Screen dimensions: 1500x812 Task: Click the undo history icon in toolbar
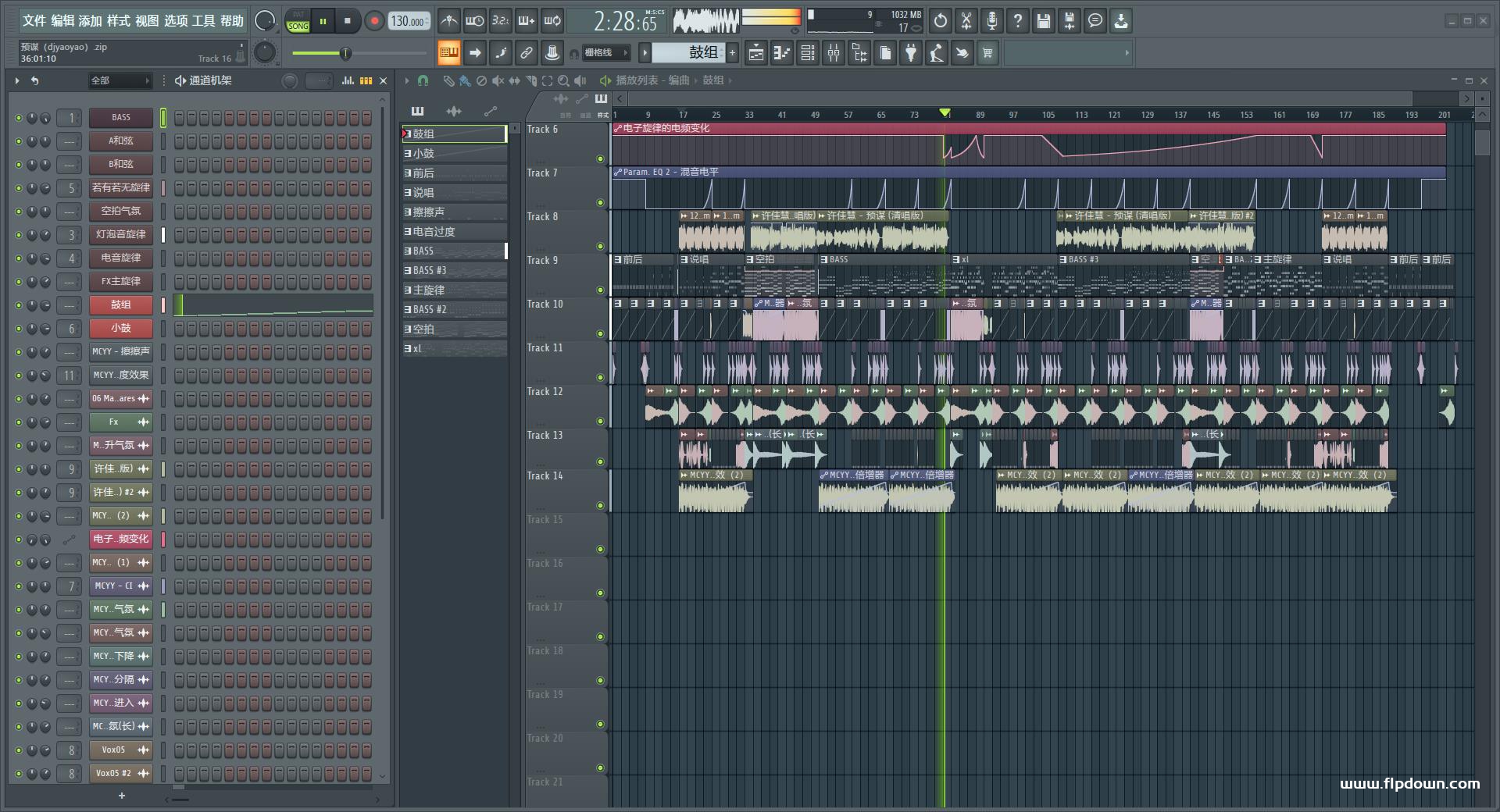click(x=941, y=21)
